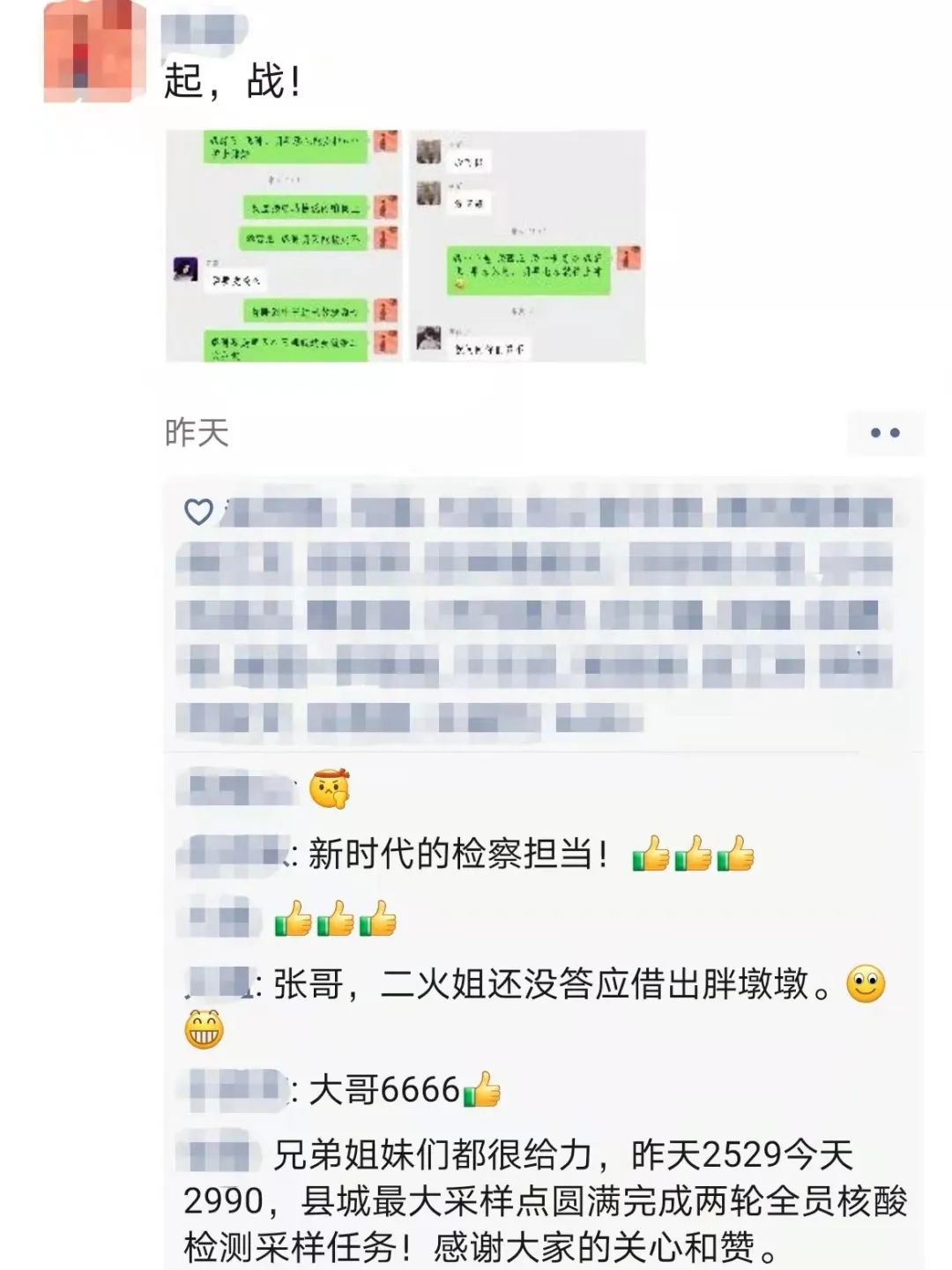Open the right chat screenshot thumbnail
Screen dimensions: 952x1270
click(x=527, y=246)
